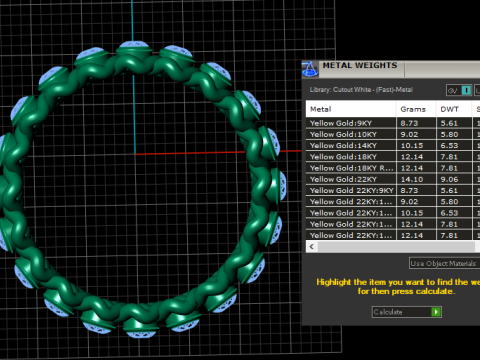
Task: Click 9.02 grams in Yellow Gold:10KY row
Action: [409, 134]
